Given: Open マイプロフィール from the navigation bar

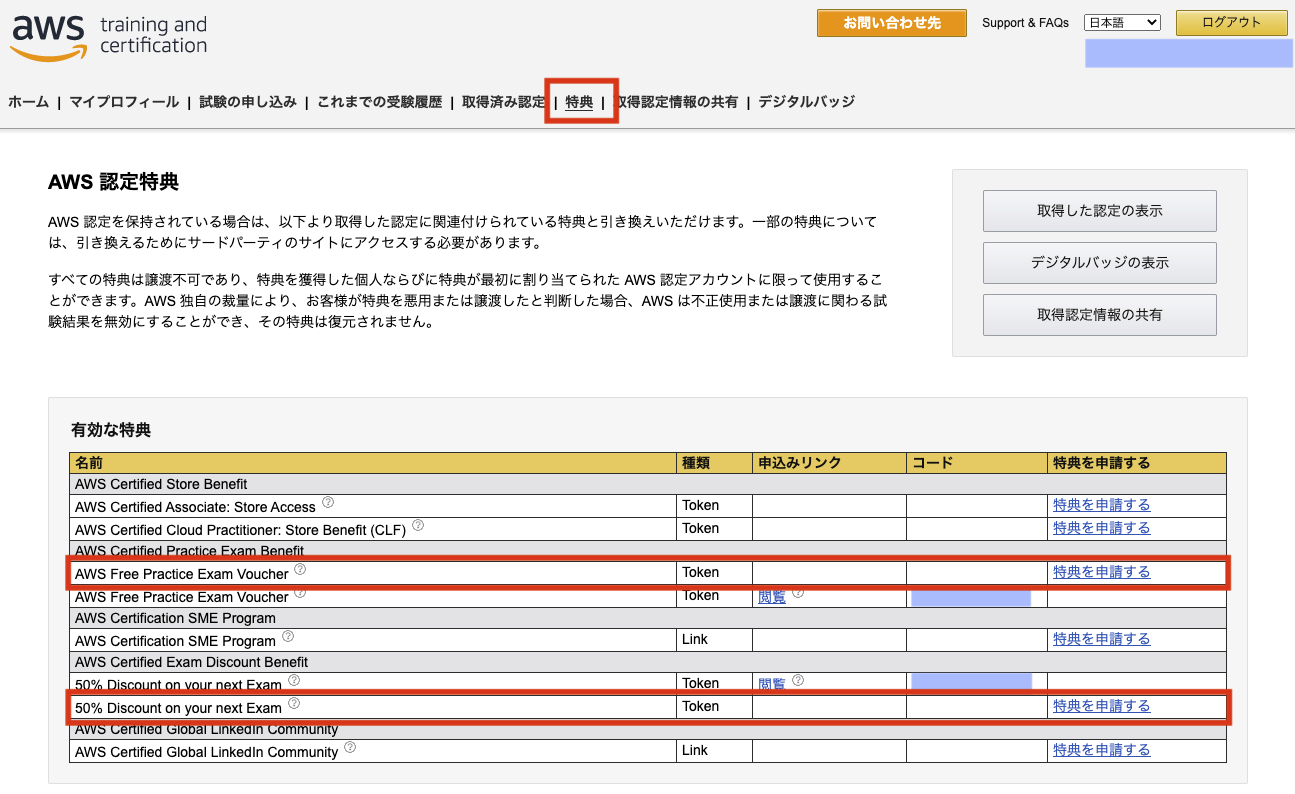Looking at the screenshot, I should point(124,101).
